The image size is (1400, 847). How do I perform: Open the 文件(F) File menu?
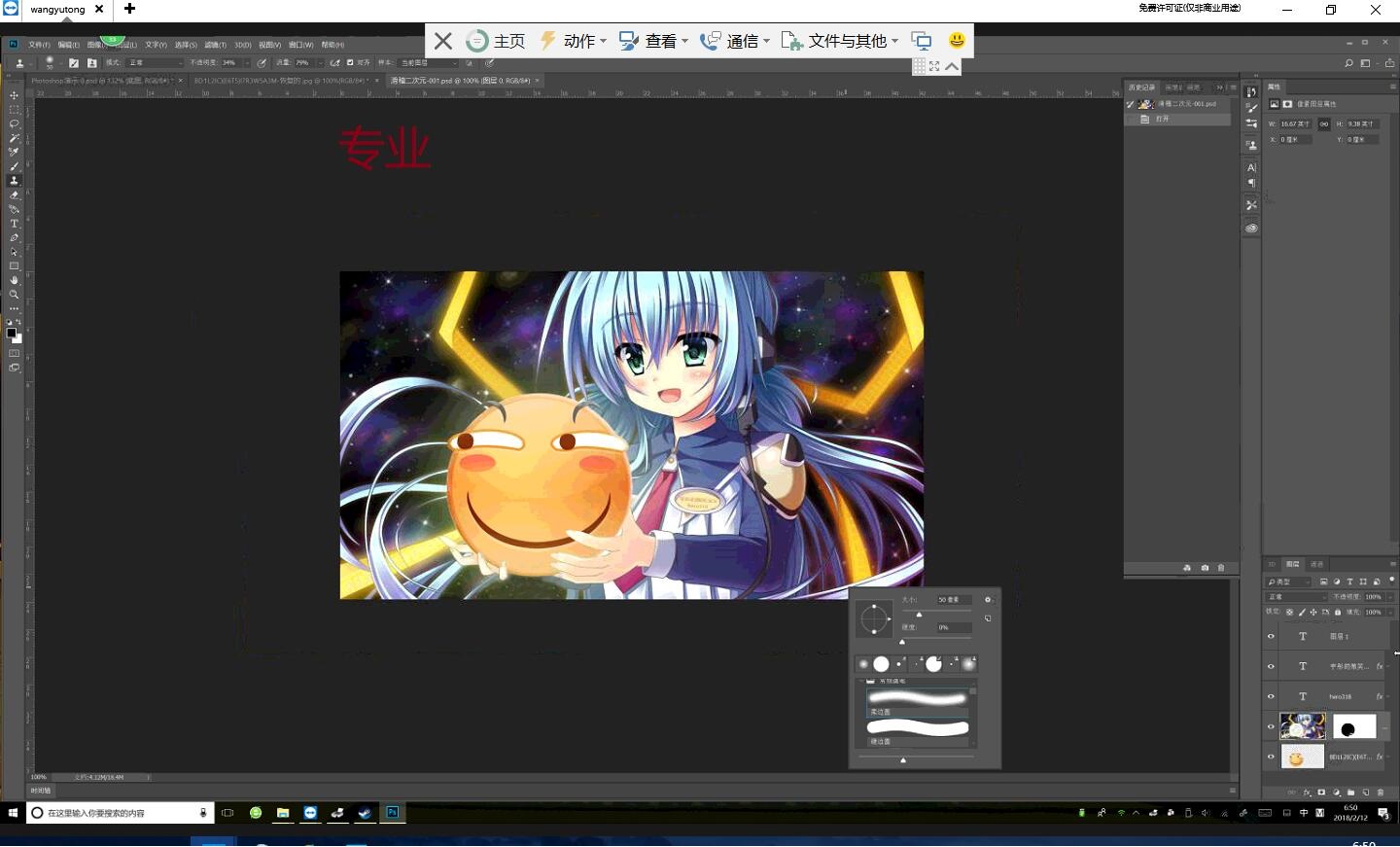39,45
